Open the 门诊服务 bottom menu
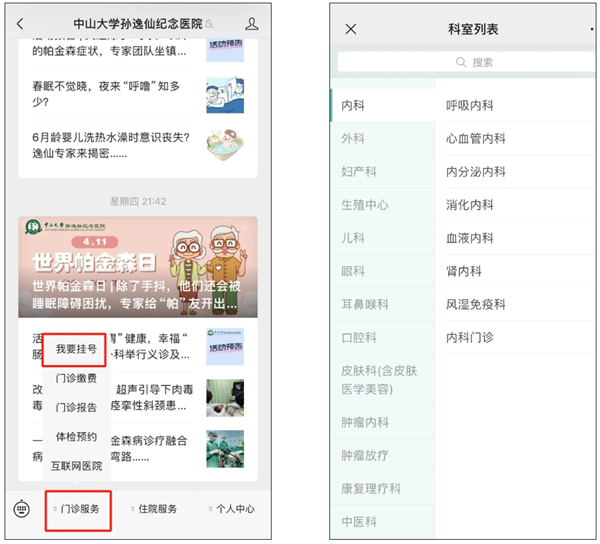The image size is (600, 544). (78, 509)
